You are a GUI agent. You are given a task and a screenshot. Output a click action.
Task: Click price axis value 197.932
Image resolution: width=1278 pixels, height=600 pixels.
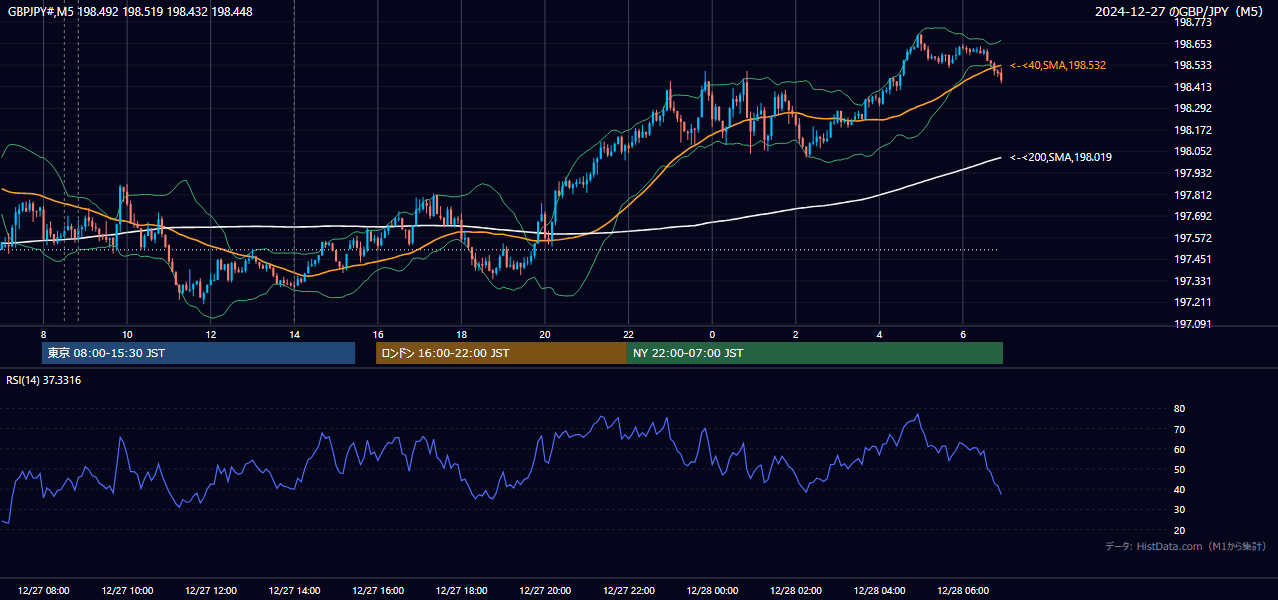click(1193, 173)
